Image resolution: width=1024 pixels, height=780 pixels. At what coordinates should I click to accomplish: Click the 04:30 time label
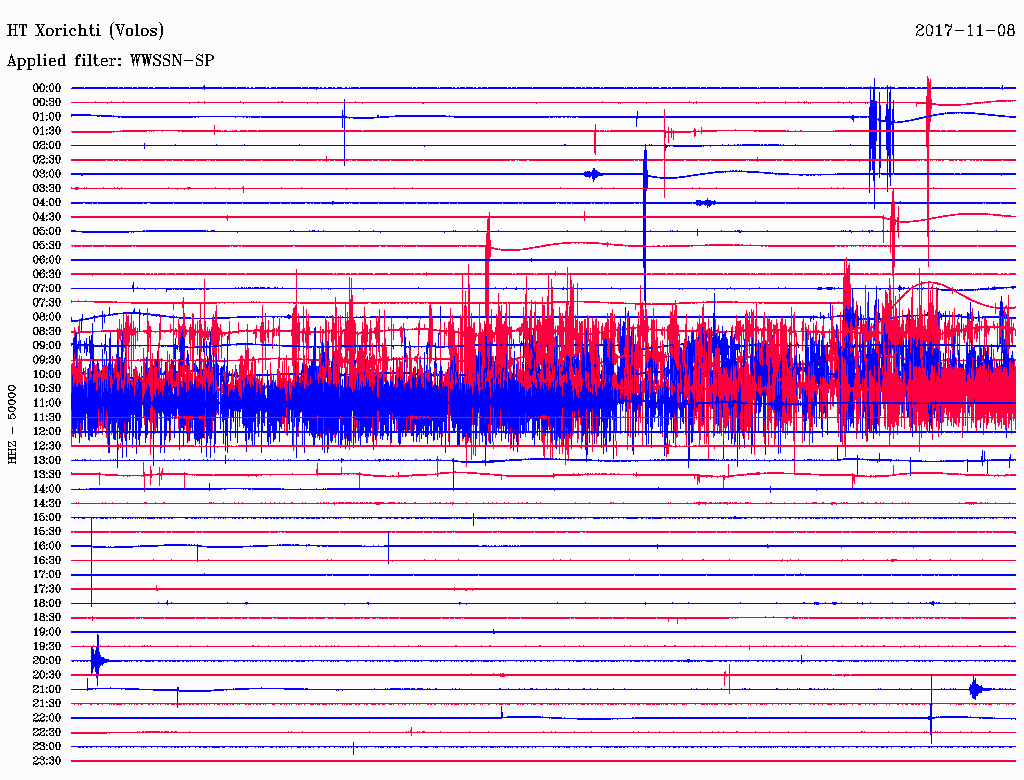click(x=47, y=217)
